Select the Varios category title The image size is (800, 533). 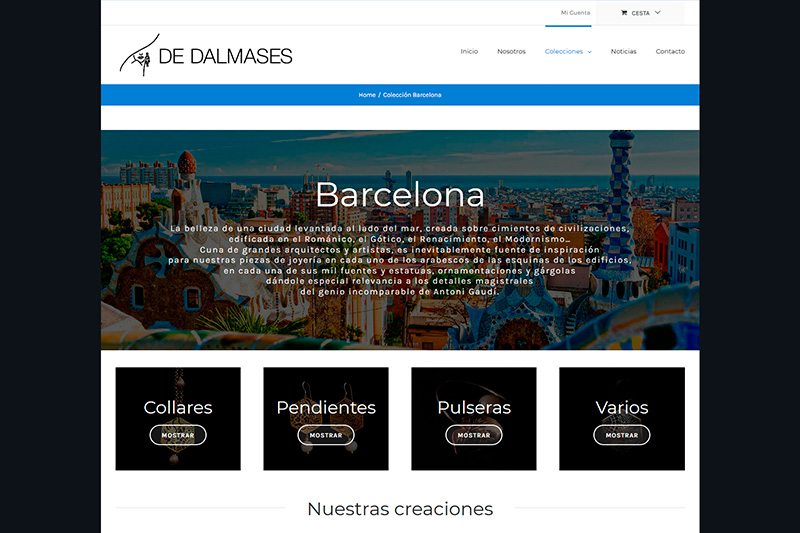pyautogui.click(x=622, y=408)
